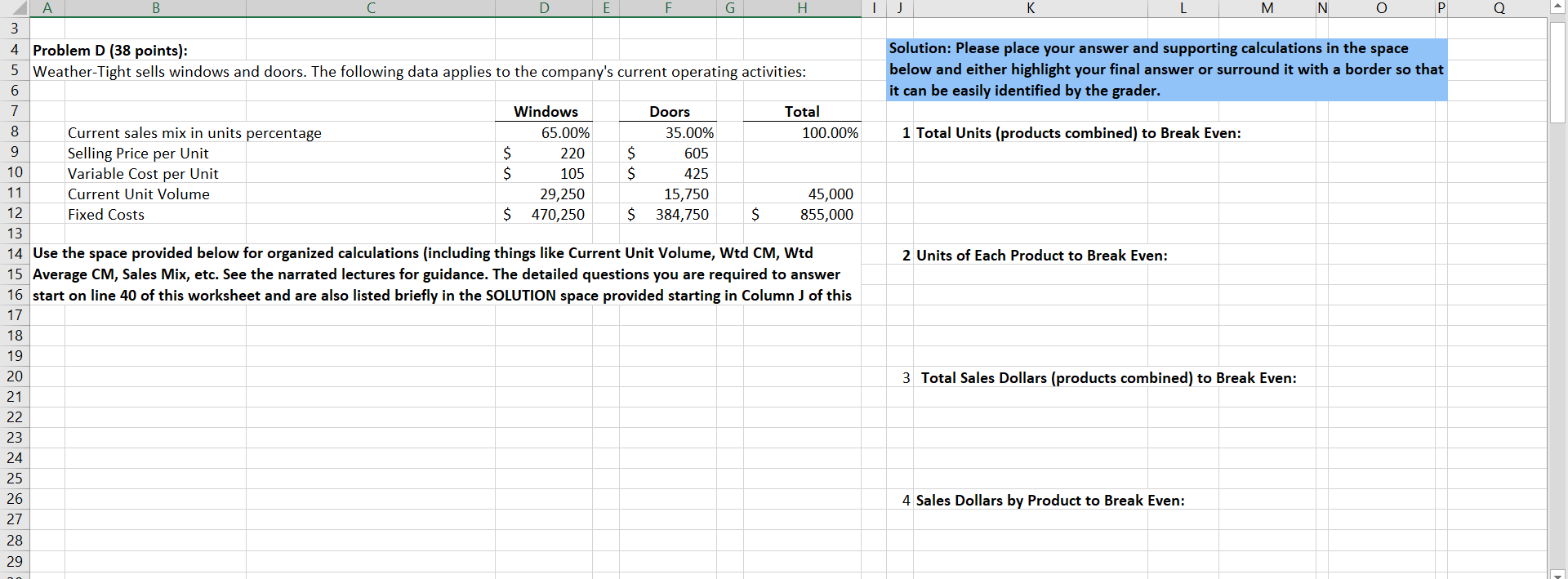Select the Total column header cell
Image resolution: width=1568 pixels, height=579 pixels.
[x=802, y=111]
